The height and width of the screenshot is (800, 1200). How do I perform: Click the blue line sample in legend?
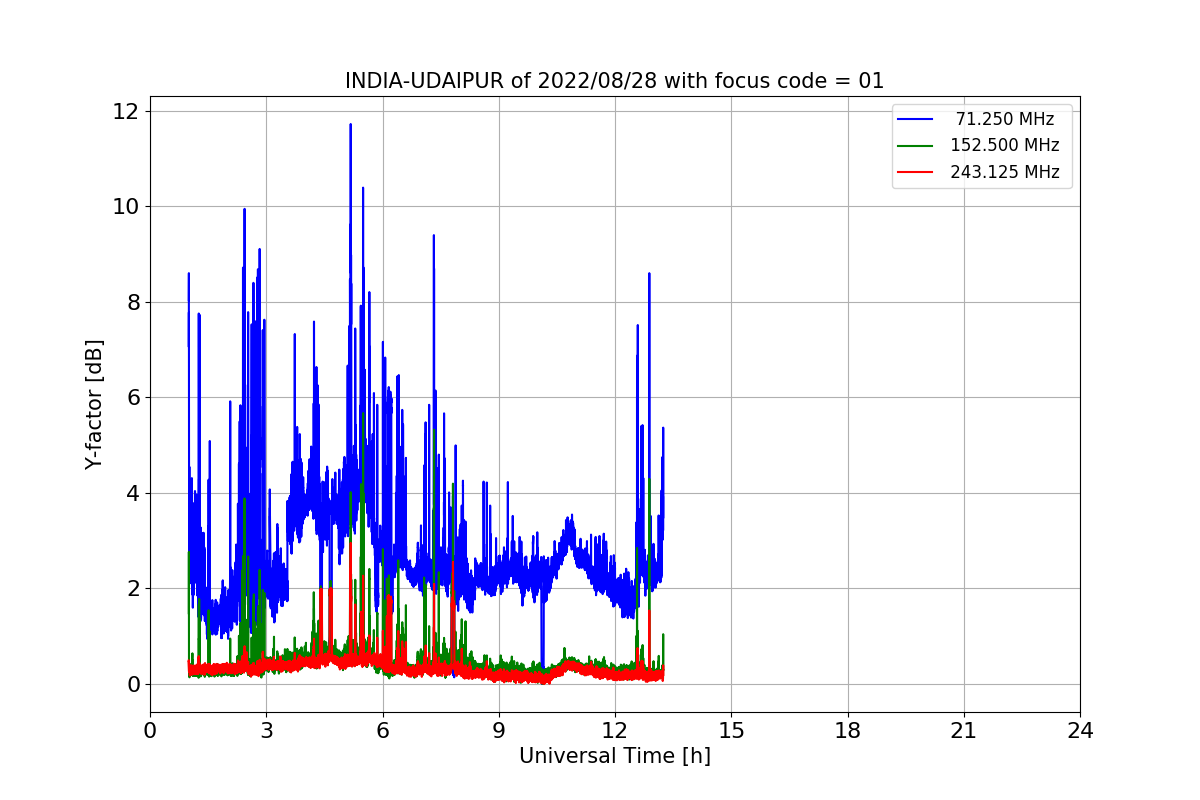(x=915, y=119)
